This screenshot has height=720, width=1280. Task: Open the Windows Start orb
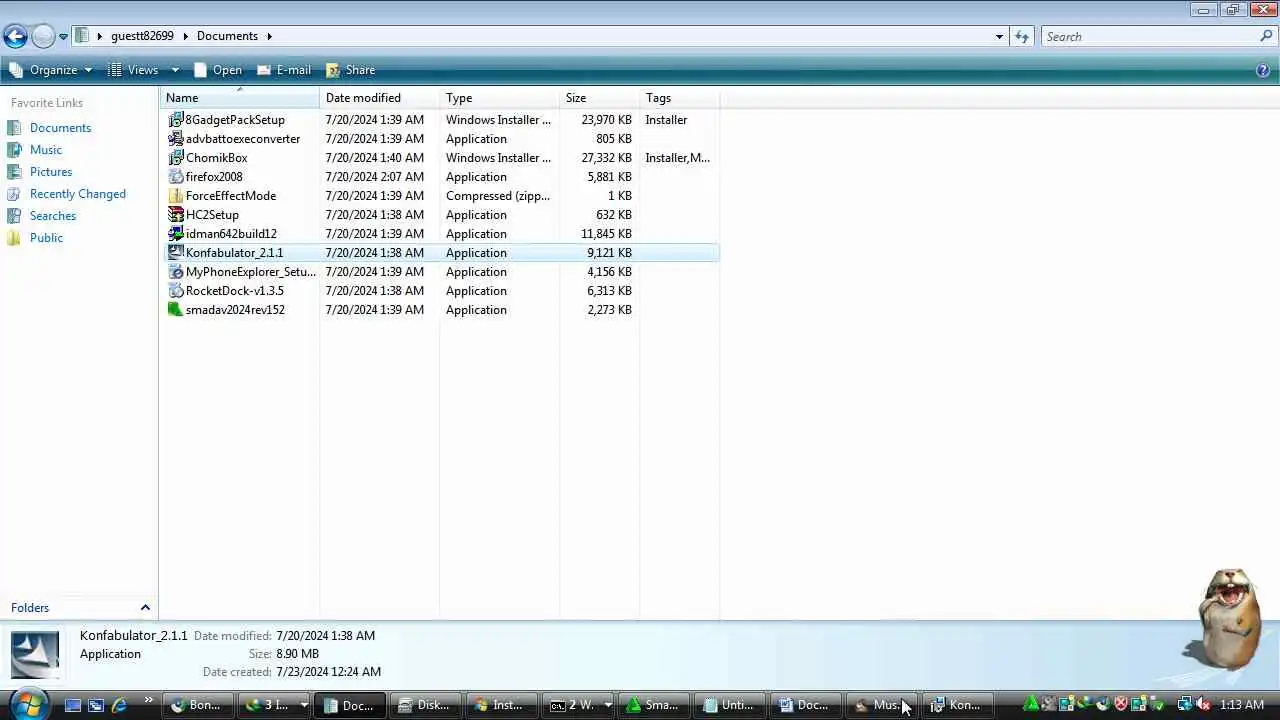coord(27,704)
